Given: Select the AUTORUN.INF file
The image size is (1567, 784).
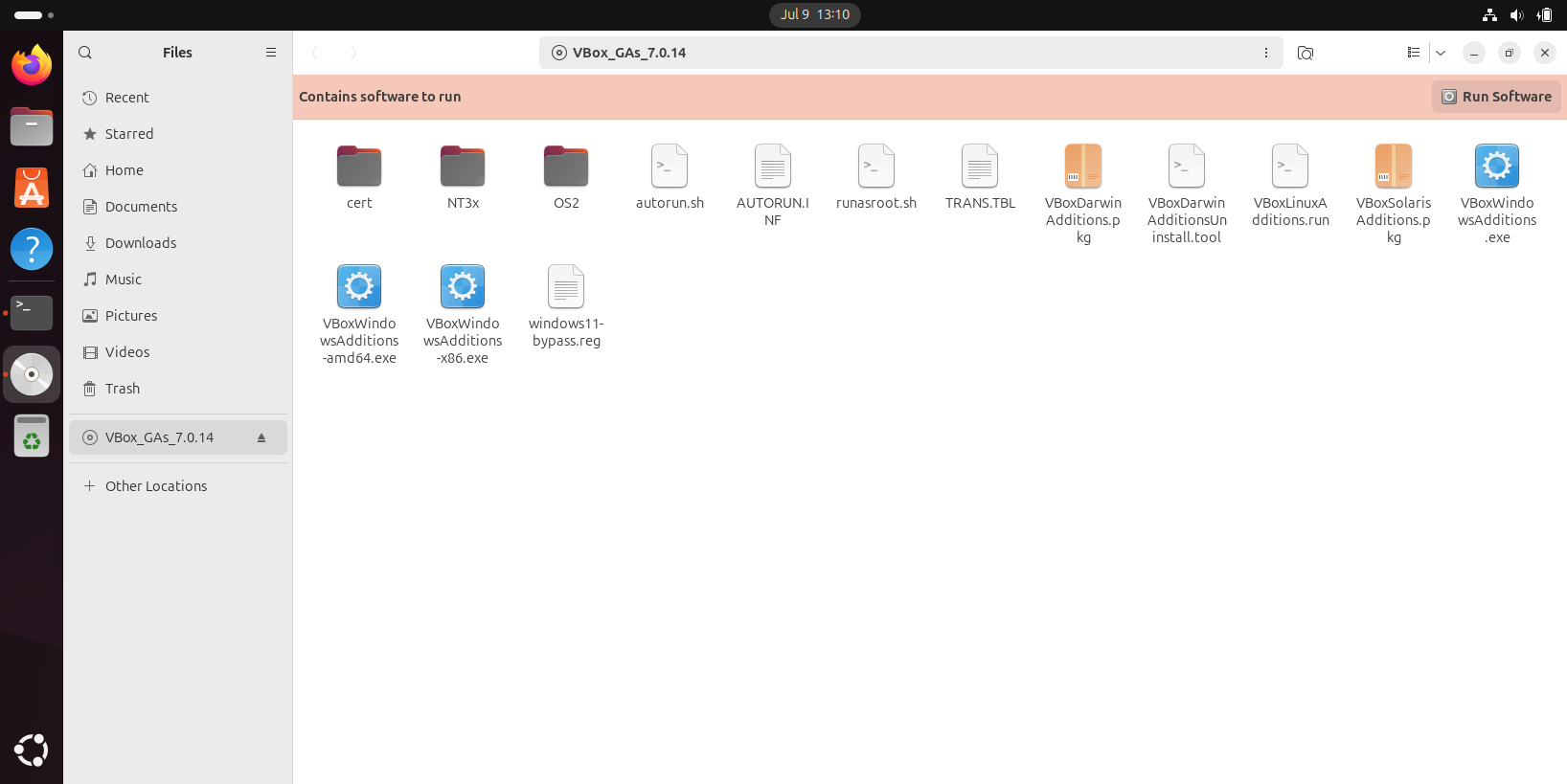Looking at the screenshot, I should [x=773, y=186].
